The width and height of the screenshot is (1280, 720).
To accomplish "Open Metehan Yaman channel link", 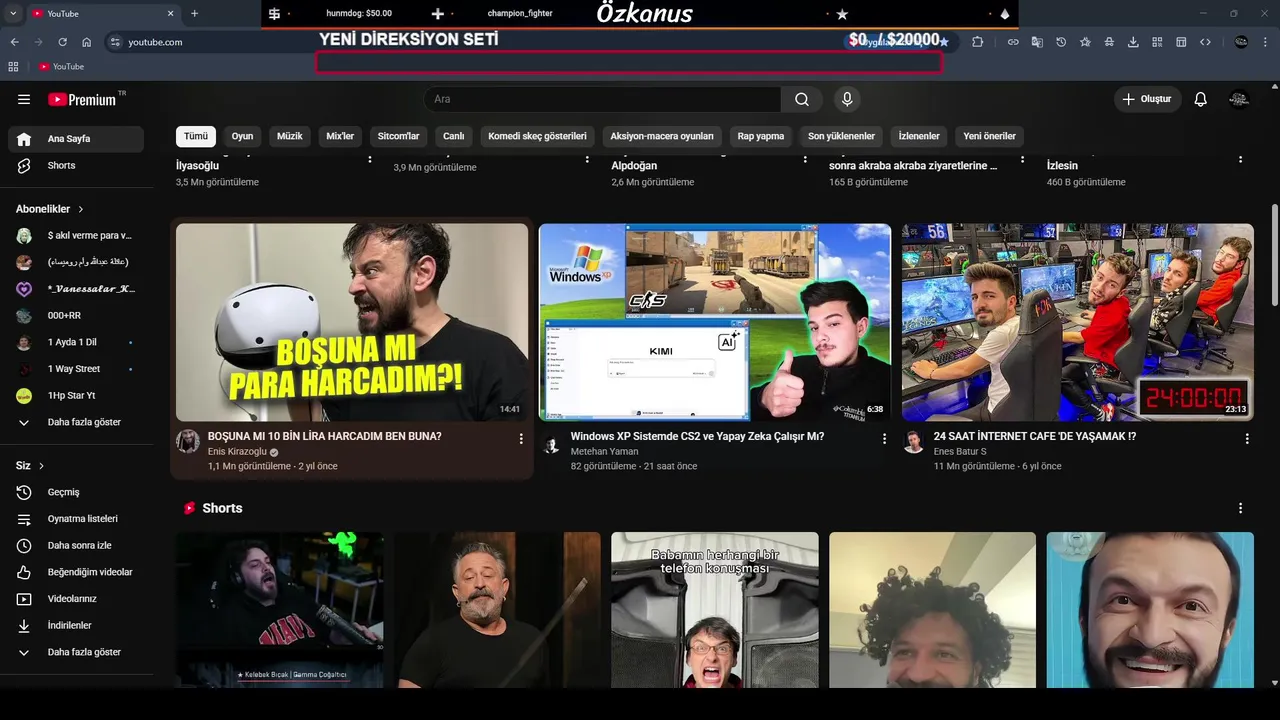I will click(604, 452).
